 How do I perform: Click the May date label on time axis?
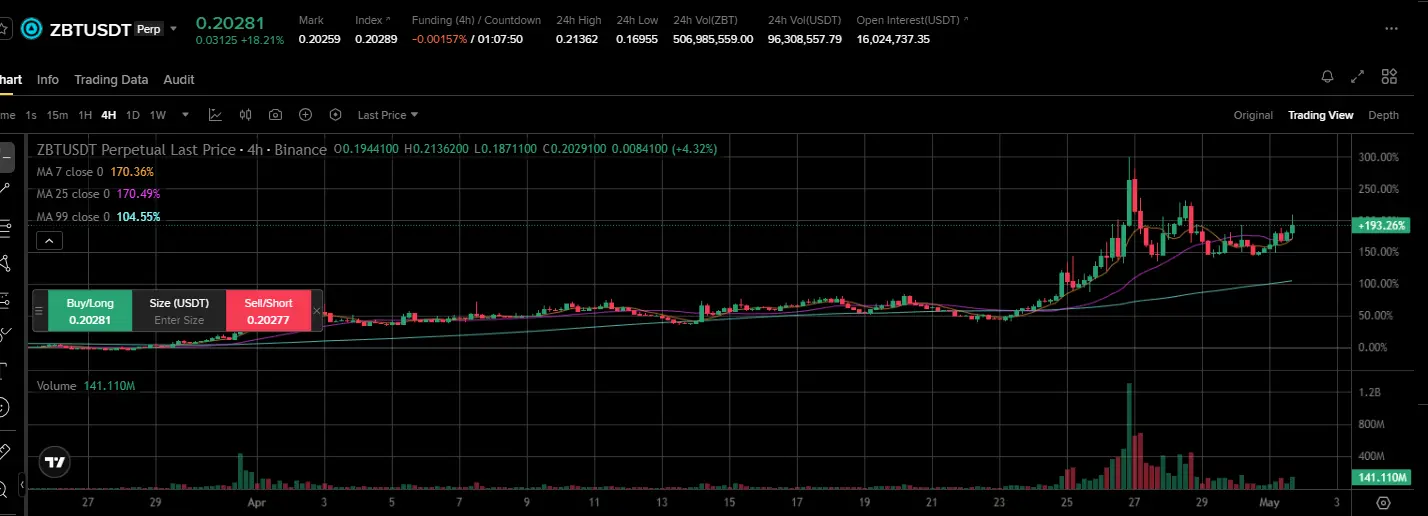(x=1270, y=502)
